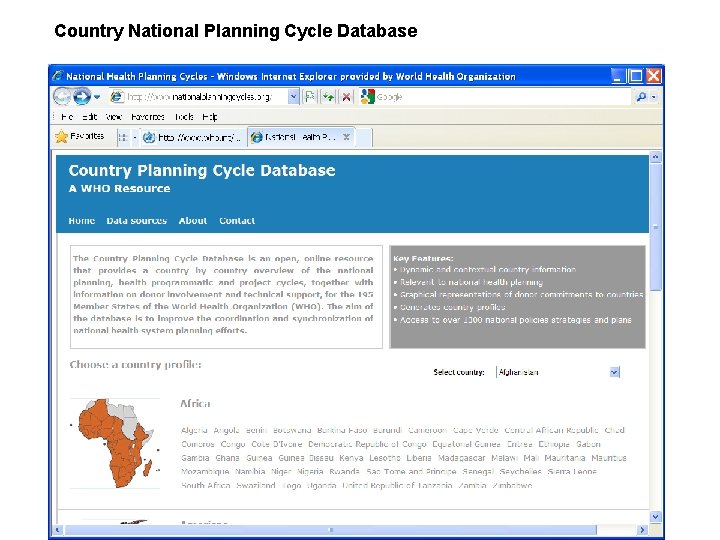Click the Compatibility View icon
This screenshot has height=540, width=720.
[x=310, y=97]
